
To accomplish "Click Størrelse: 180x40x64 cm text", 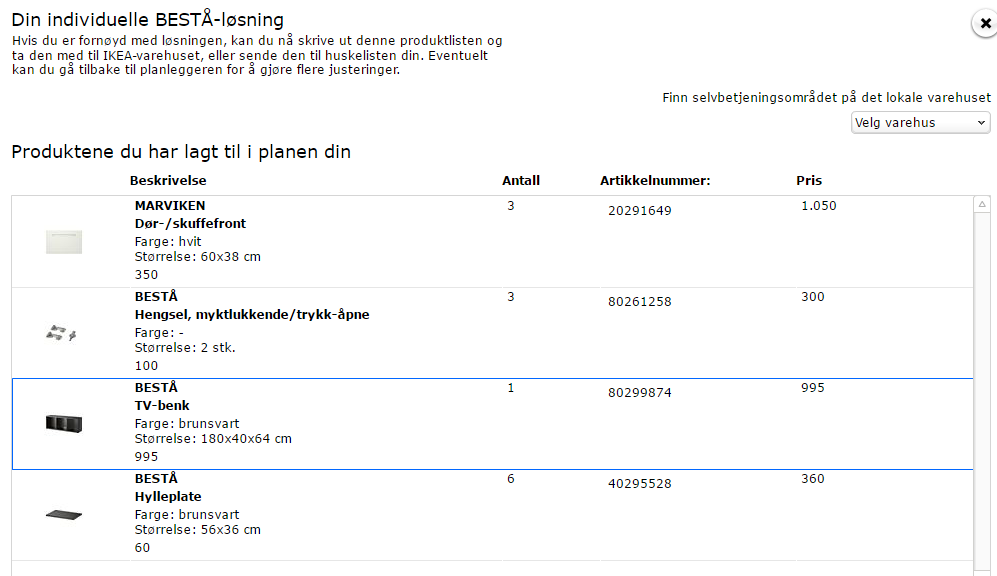I will [213, 439].
